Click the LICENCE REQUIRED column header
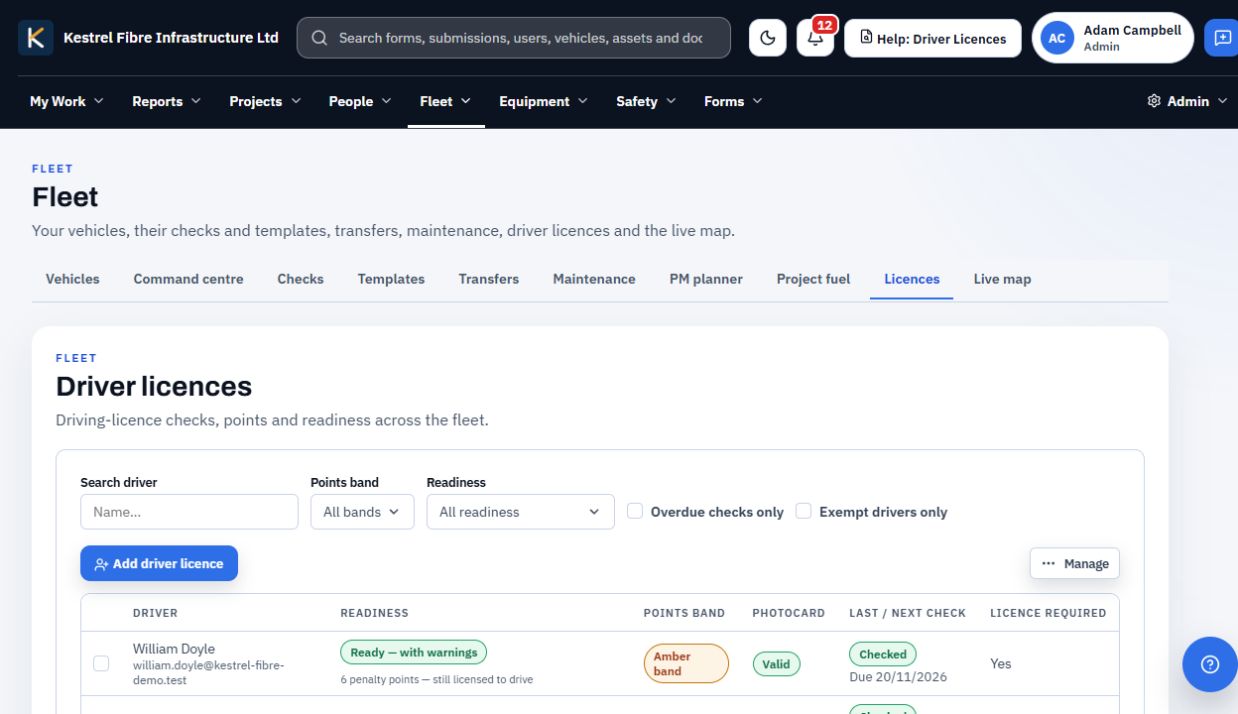This screenshot has height=714, width=1238. 1048,613
